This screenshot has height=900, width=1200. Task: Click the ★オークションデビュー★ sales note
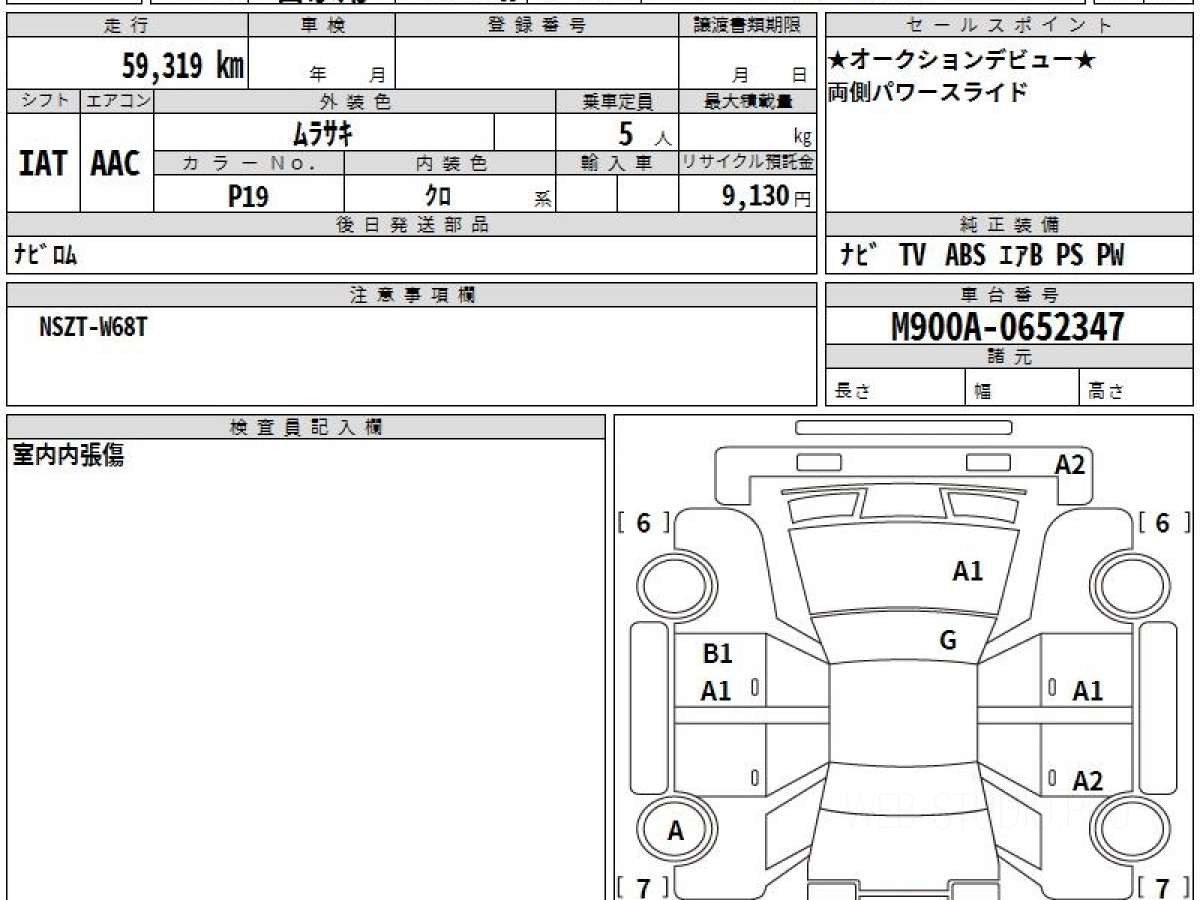pyautogui.click(x=961, y=60)
